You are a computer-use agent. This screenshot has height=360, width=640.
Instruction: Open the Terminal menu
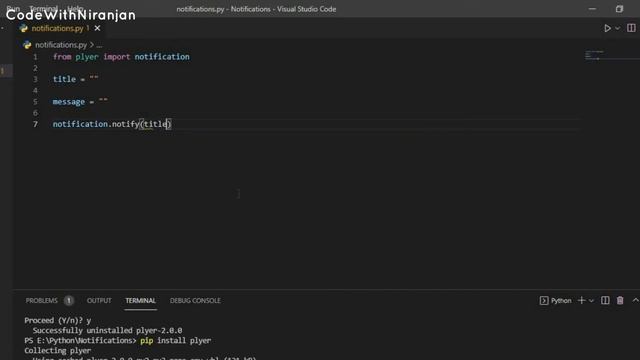point(42,8)
